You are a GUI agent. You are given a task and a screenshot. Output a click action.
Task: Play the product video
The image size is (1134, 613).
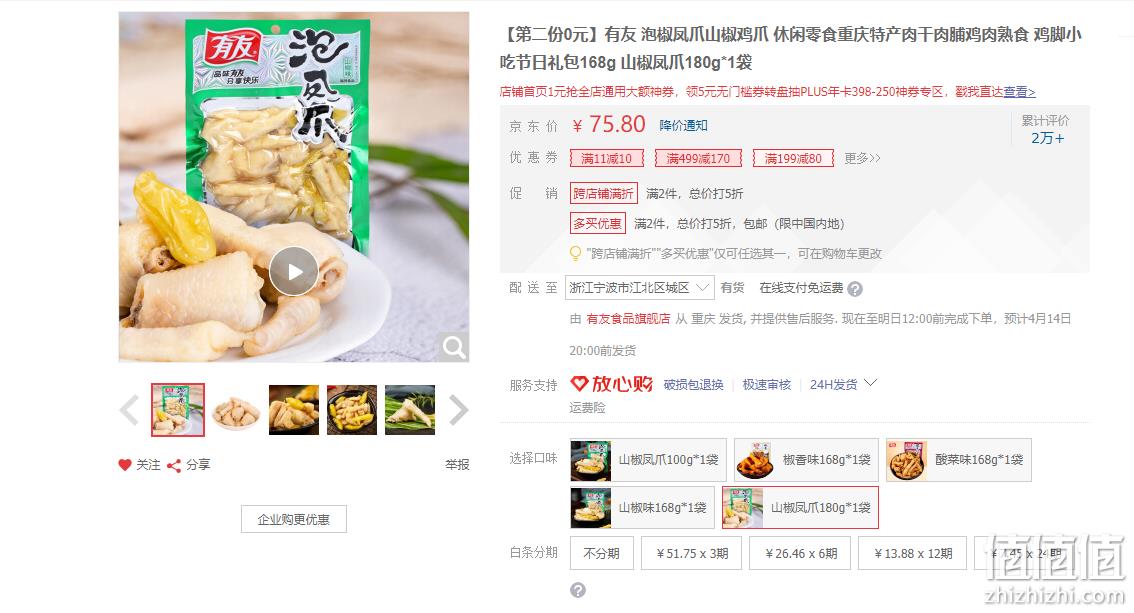pyautogui.click(x=294, y=272)
